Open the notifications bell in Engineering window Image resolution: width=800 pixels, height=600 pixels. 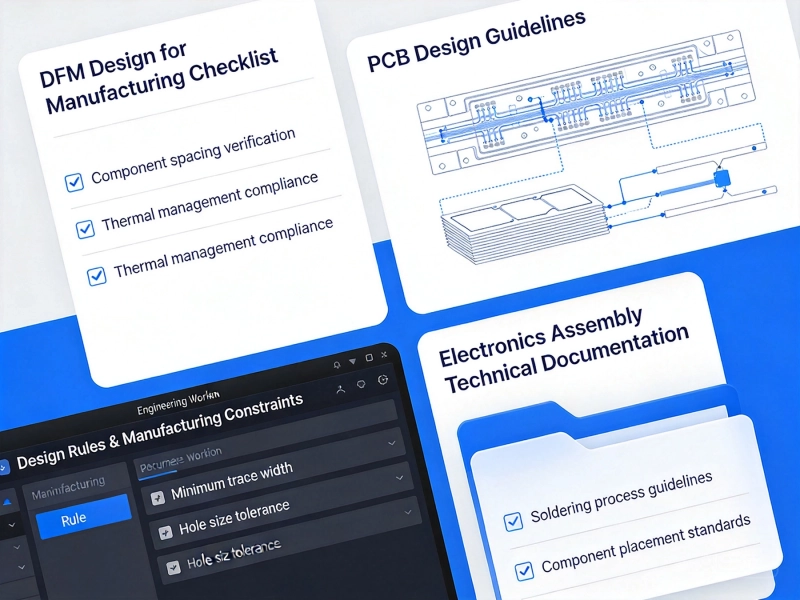click(337, 365)
